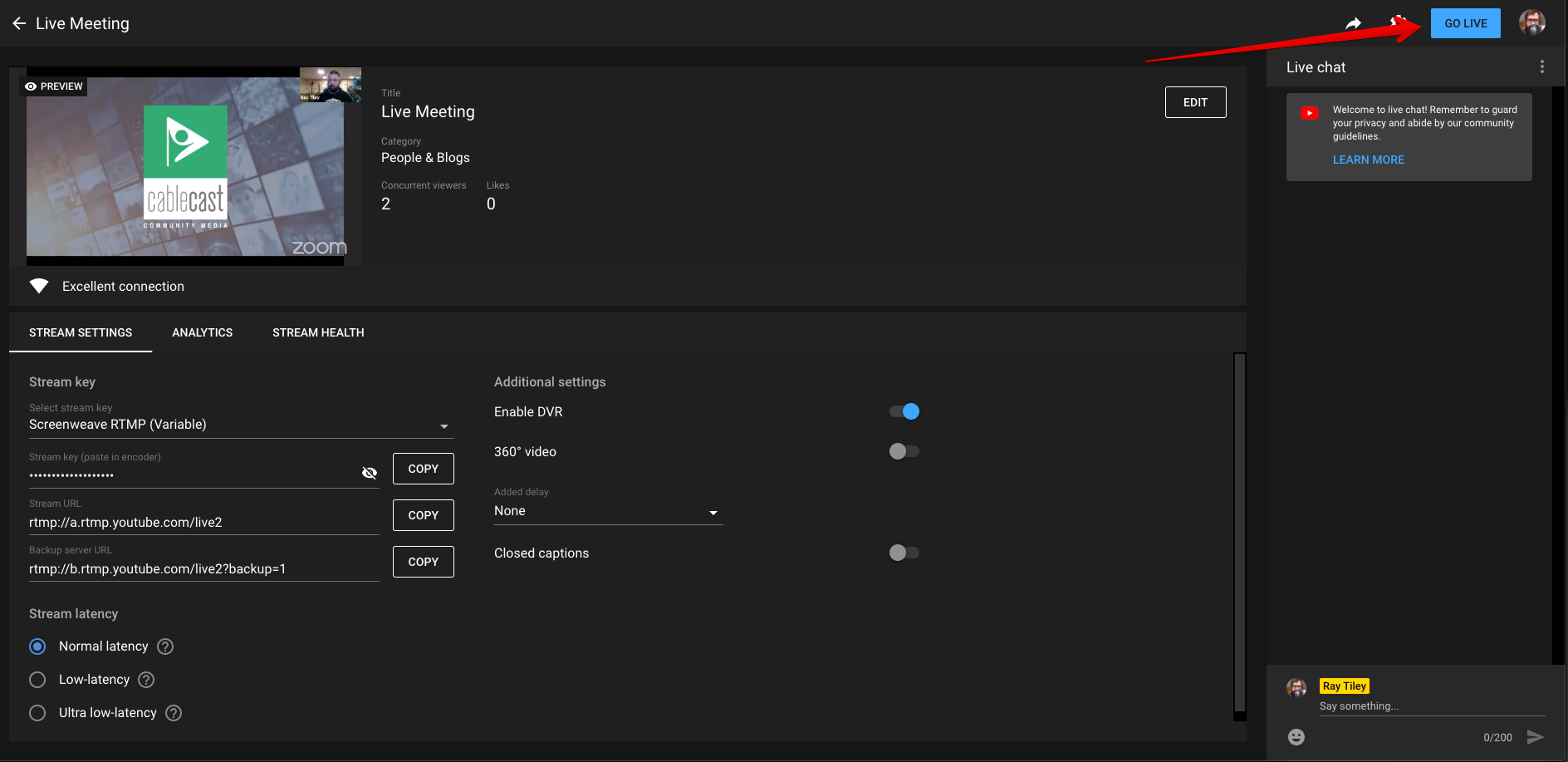Select the Normal latency radio button
Viewport: 1568px width, 762px height.
click(37, 646)
